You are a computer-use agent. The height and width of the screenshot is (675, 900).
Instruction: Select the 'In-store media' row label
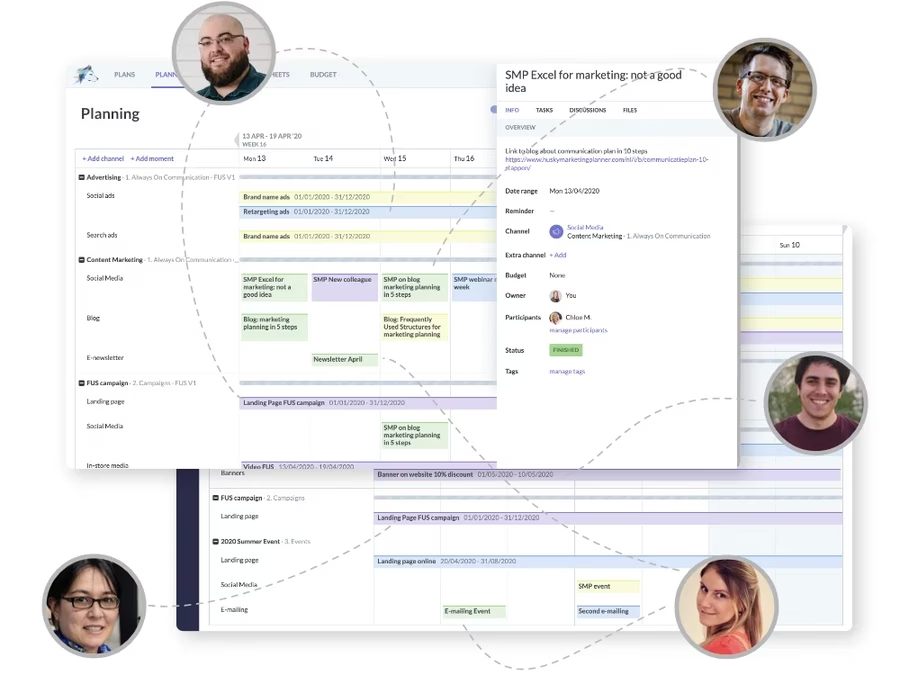[107, 465]
